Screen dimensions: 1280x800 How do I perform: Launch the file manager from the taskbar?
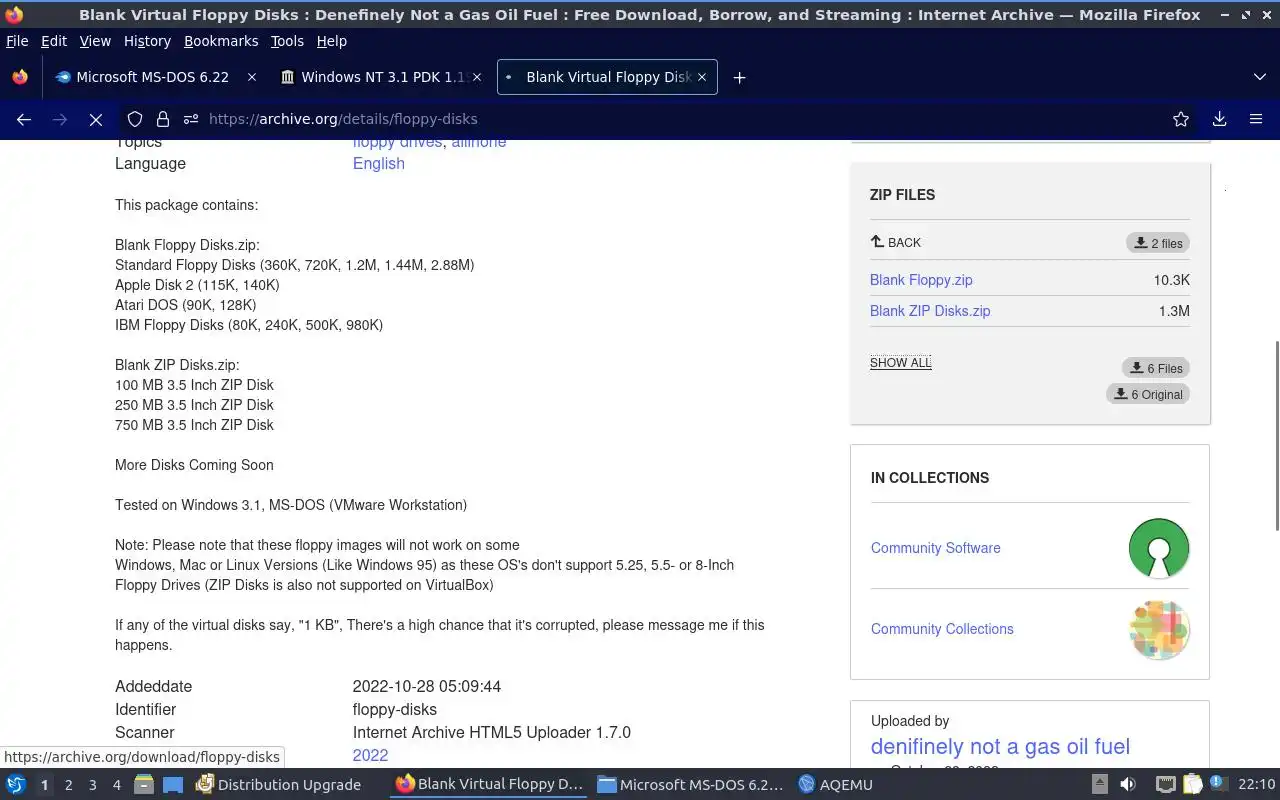click(144, 785)
